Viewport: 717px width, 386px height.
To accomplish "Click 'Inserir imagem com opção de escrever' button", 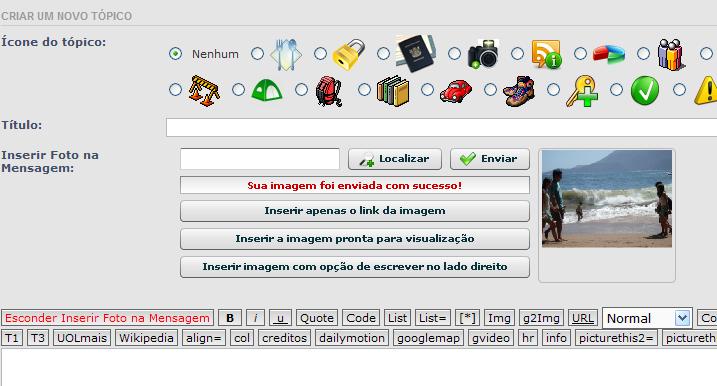I will [355, 267].
